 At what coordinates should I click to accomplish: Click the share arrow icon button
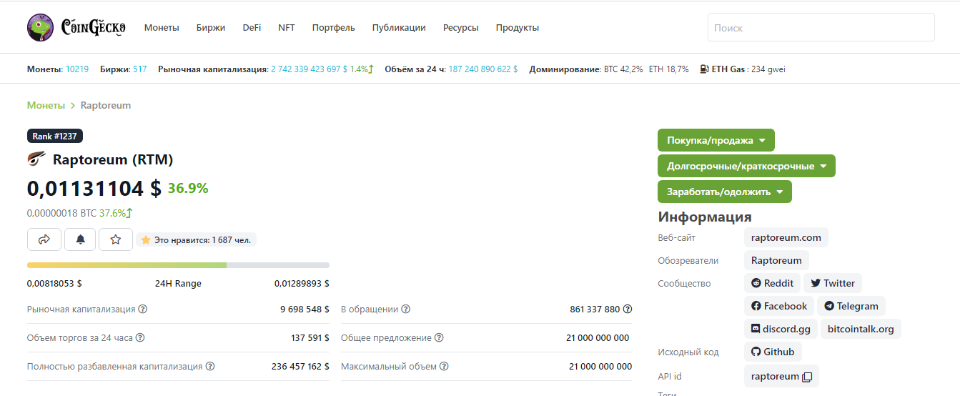(44, 240)
